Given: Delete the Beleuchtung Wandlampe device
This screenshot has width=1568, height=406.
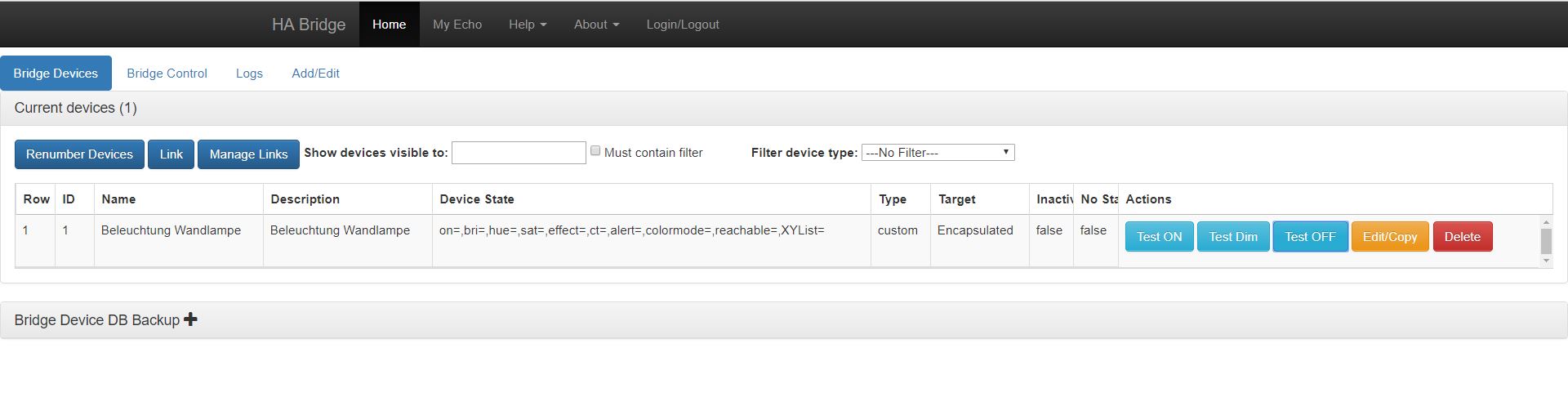Looking at the screenshot, I should pos(1462,237).
